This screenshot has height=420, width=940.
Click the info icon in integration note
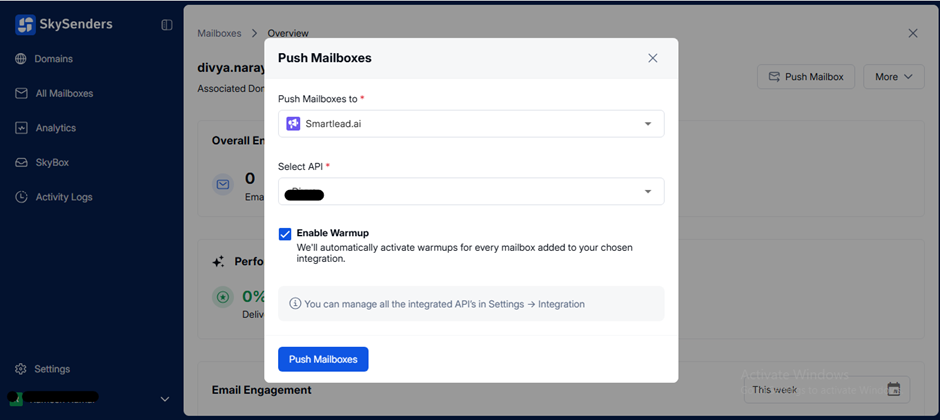coord(295,304)
